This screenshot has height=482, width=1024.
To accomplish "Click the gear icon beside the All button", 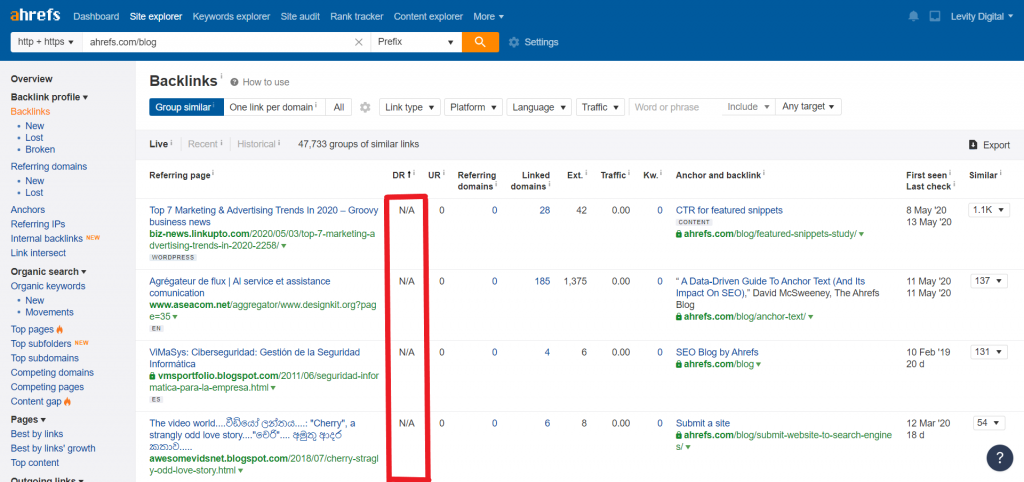I will pyautogui.click(x=365, y=107).
